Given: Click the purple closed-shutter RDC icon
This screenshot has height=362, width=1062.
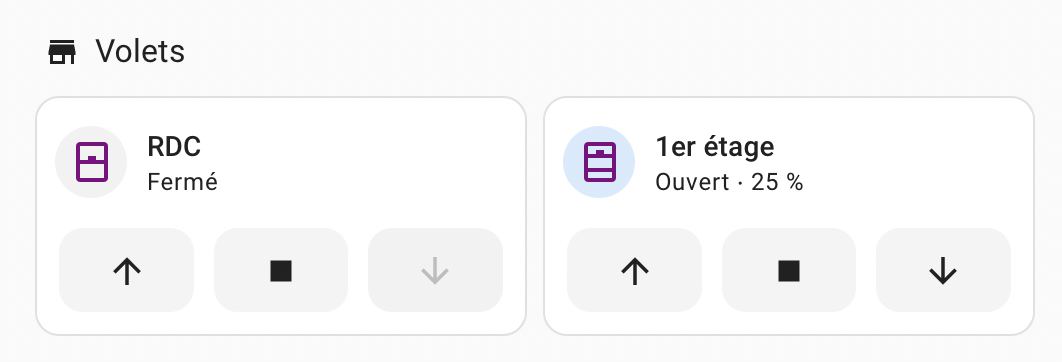Looking at the screenshot, I should point(91,162).
